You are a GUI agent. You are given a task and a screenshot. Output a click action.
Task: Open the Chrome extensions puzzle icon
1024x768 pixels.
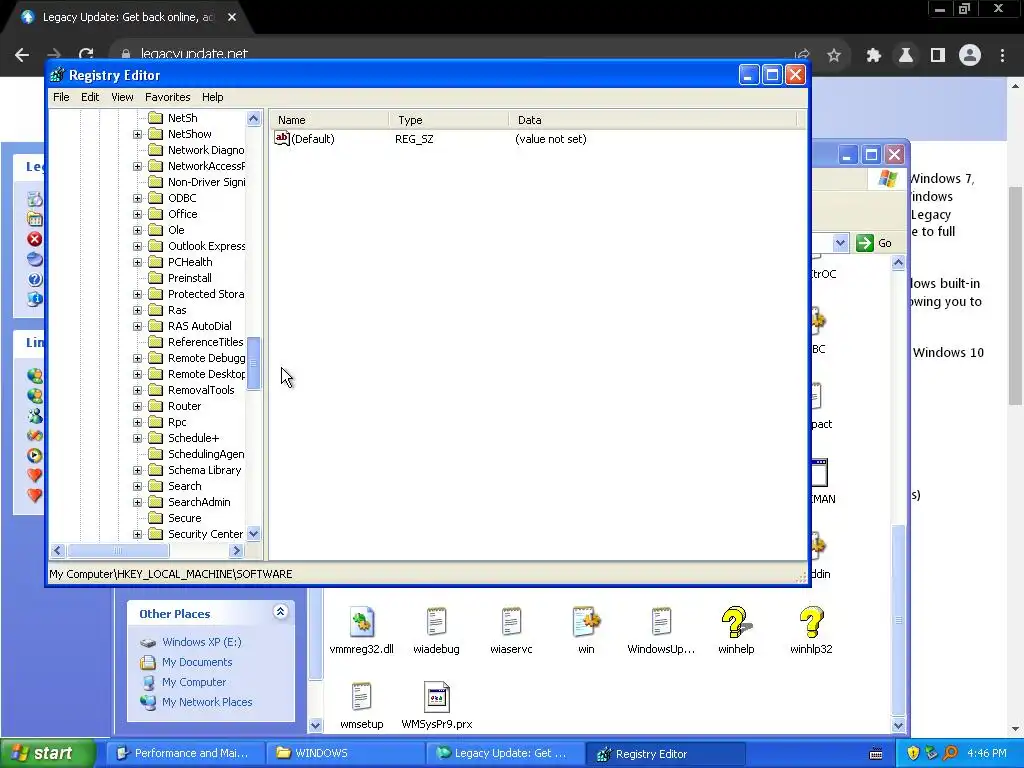[x=873, y=56]
